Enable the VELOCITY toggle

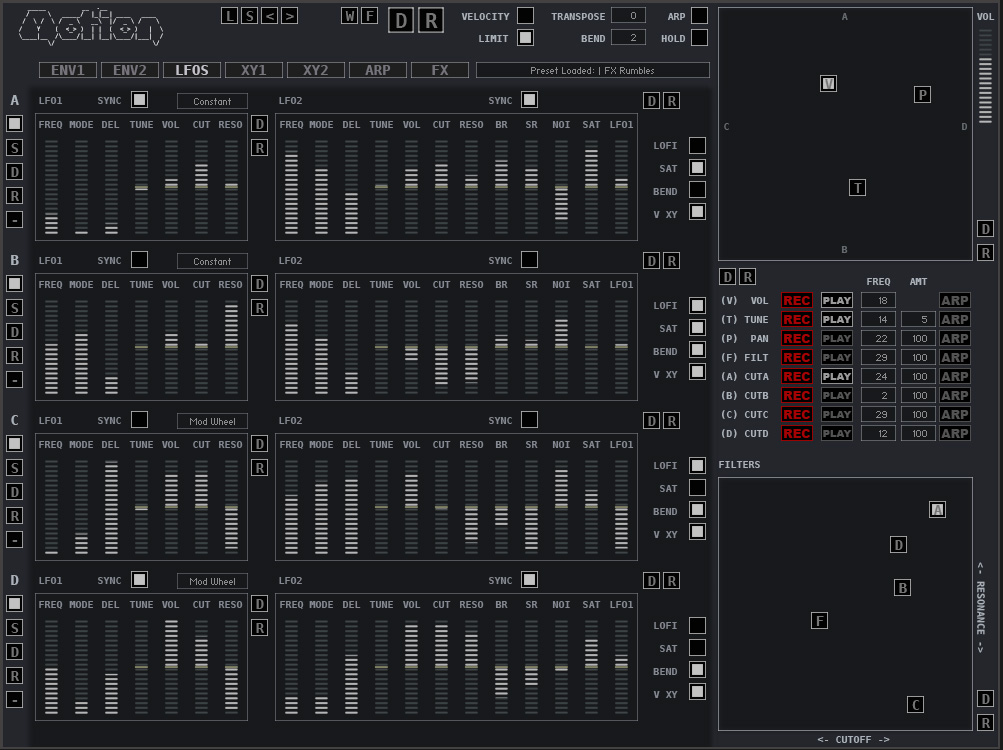[x=524, y=16]
